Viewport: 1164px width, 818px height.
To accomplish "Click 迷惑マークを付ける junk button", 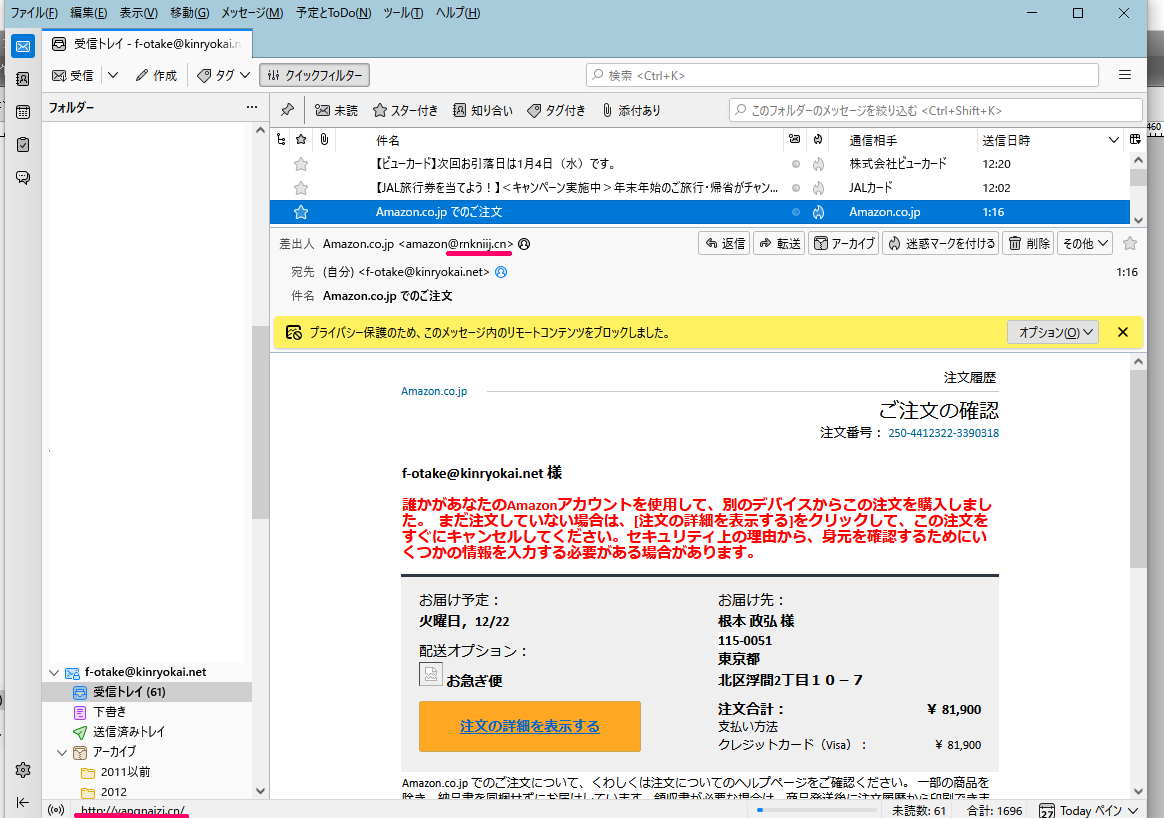I will click(941, 243).
